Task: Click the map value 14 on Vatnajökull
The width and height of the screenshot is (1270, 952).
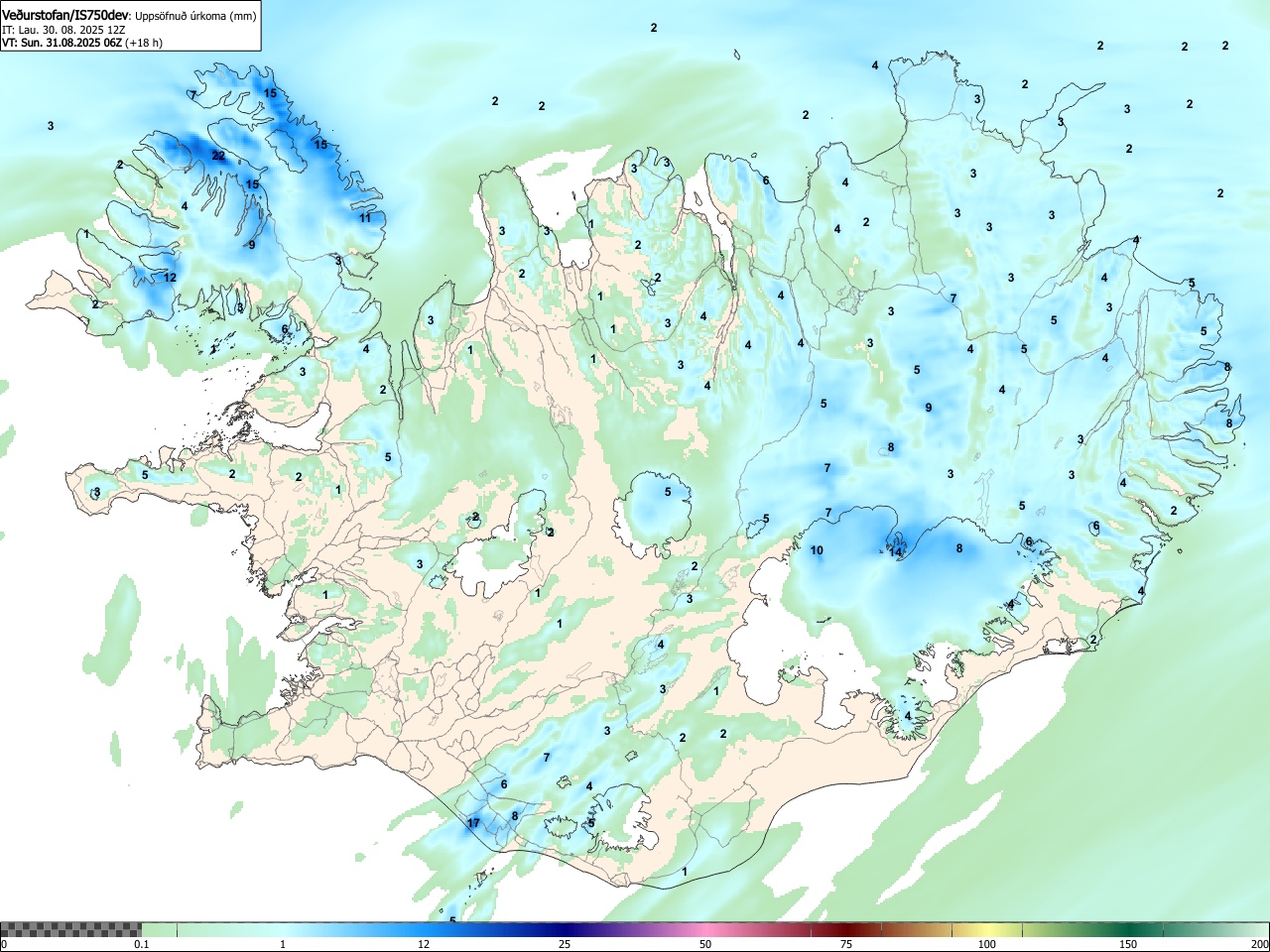Action: click(896, 552)
